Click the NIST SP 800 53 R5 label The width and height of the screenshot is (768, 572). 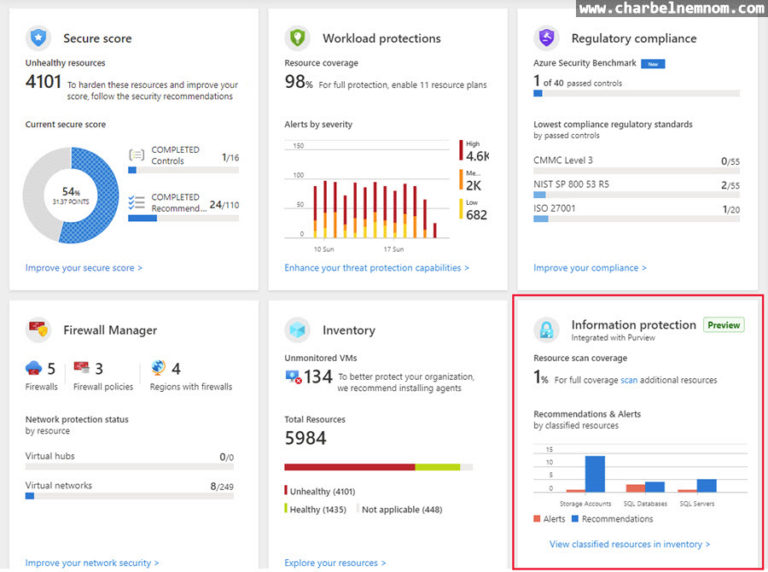571,184
